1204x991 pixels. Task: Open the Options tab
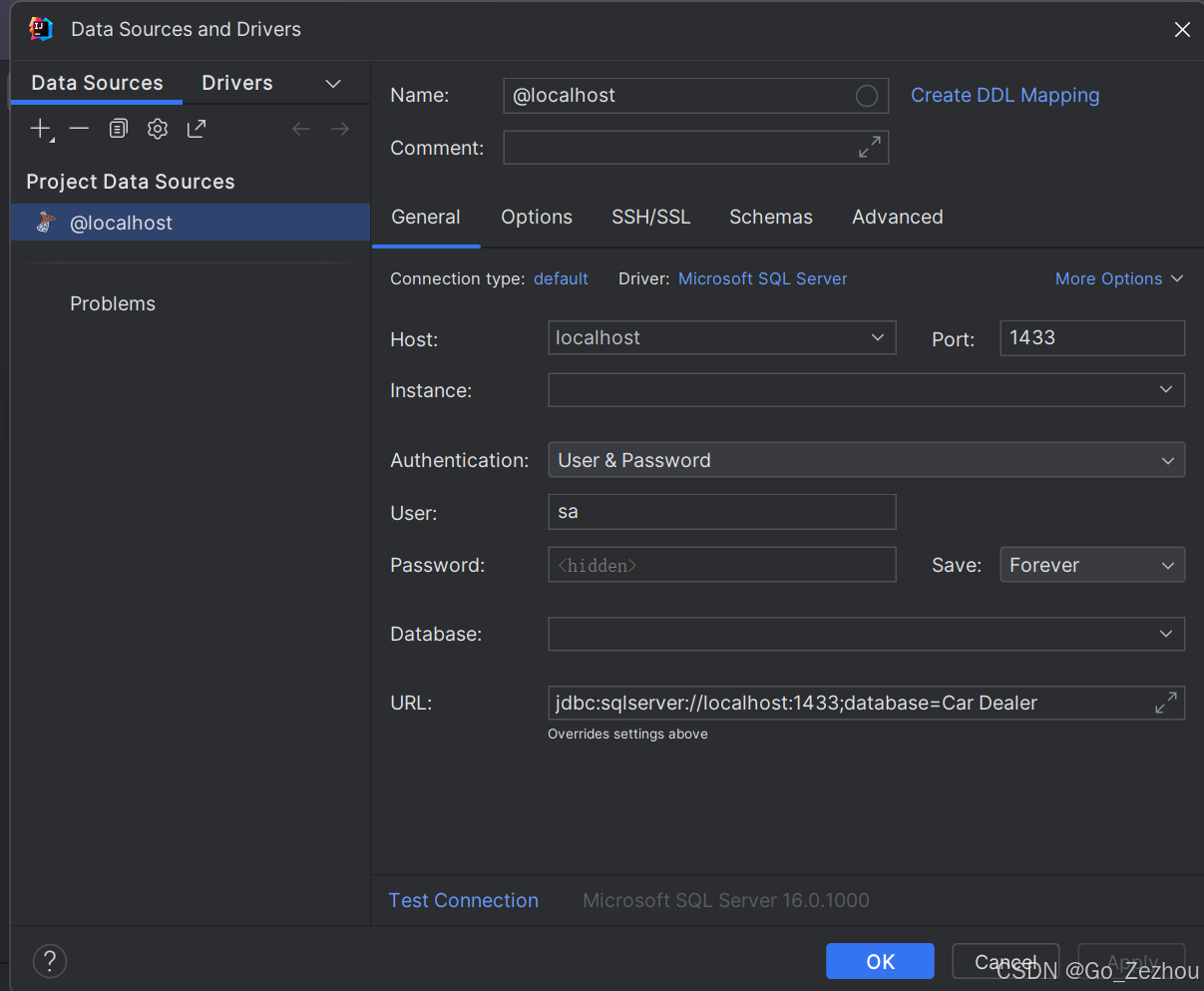[x=537, y=218]
